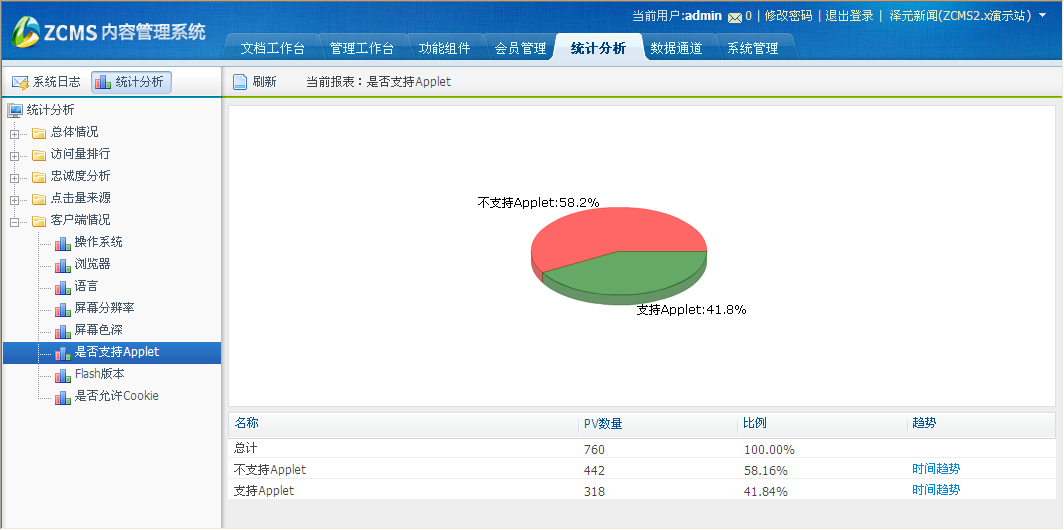Click the statistics root computer icon
The image size is (1064, 530).
[x=15, y=111]
